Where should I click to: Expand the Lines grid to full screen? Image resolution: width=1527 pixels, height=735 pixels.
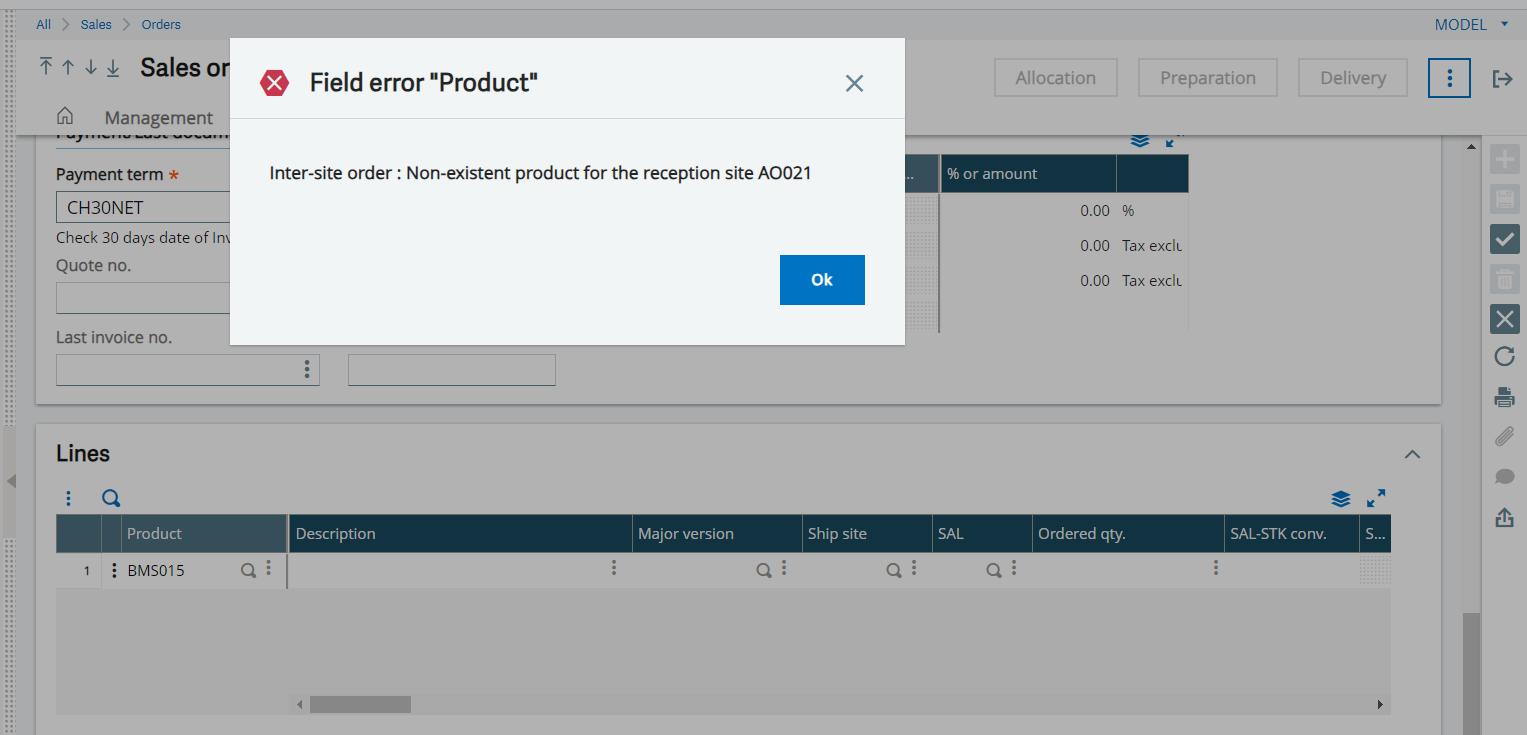click(1376, 497)
